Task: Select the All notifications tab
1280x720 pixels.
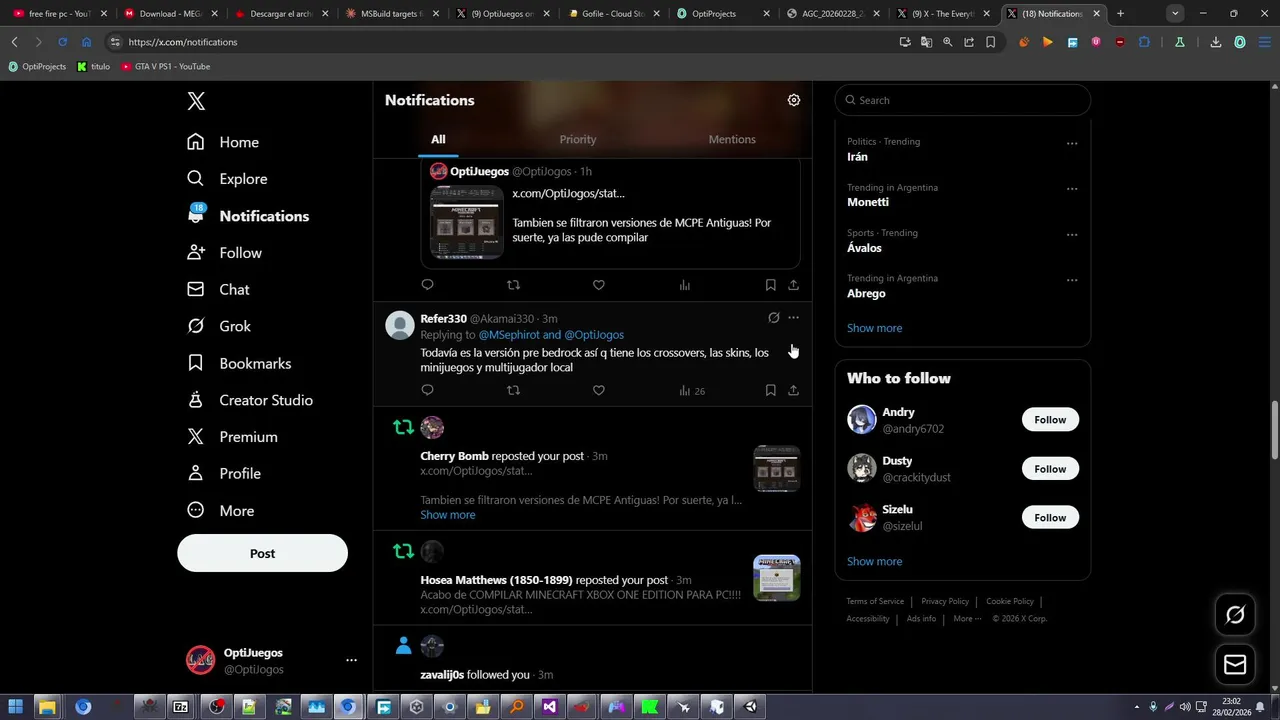Action: (438, 139)
